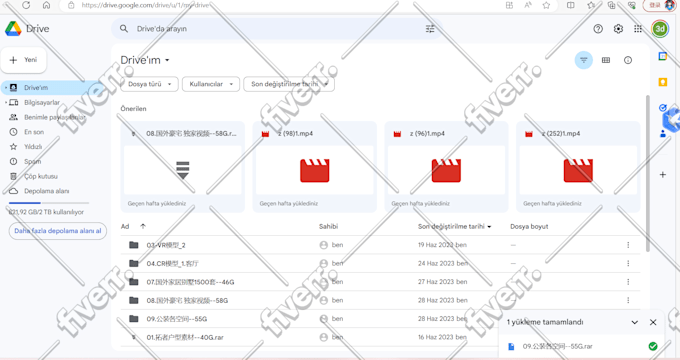Collapse the upload completed panel
The image size is (680, 360).
(x=634, y=322)
